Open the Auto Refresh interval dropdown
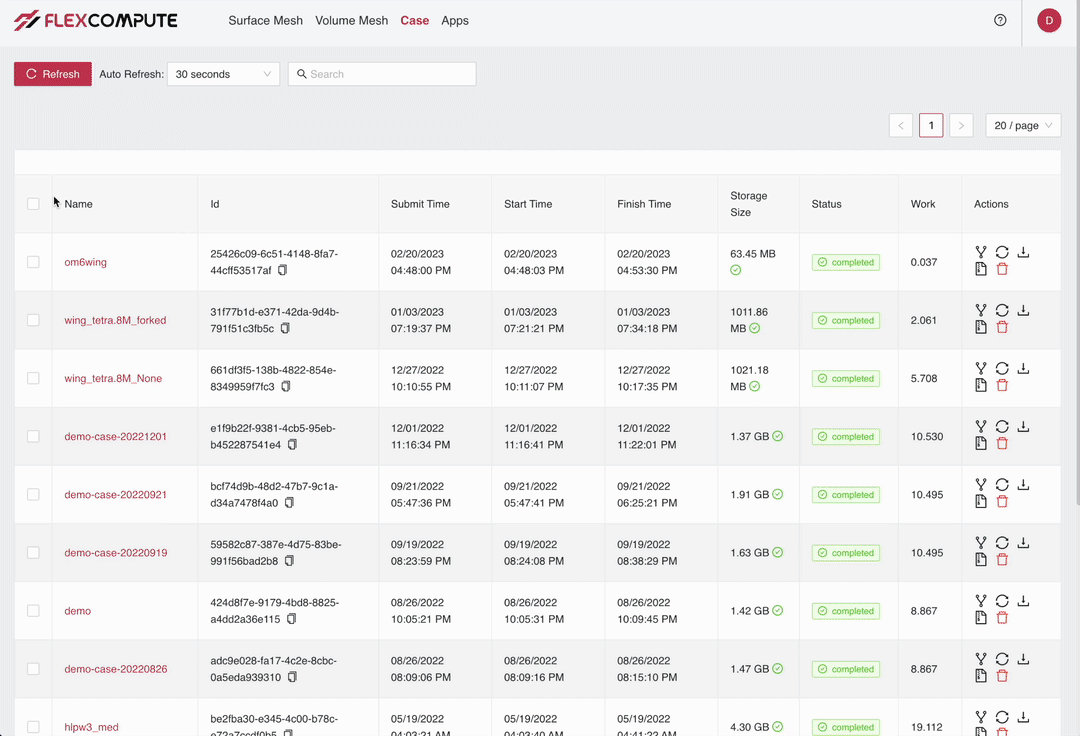1080x736 pixels. tap(223, 74)
